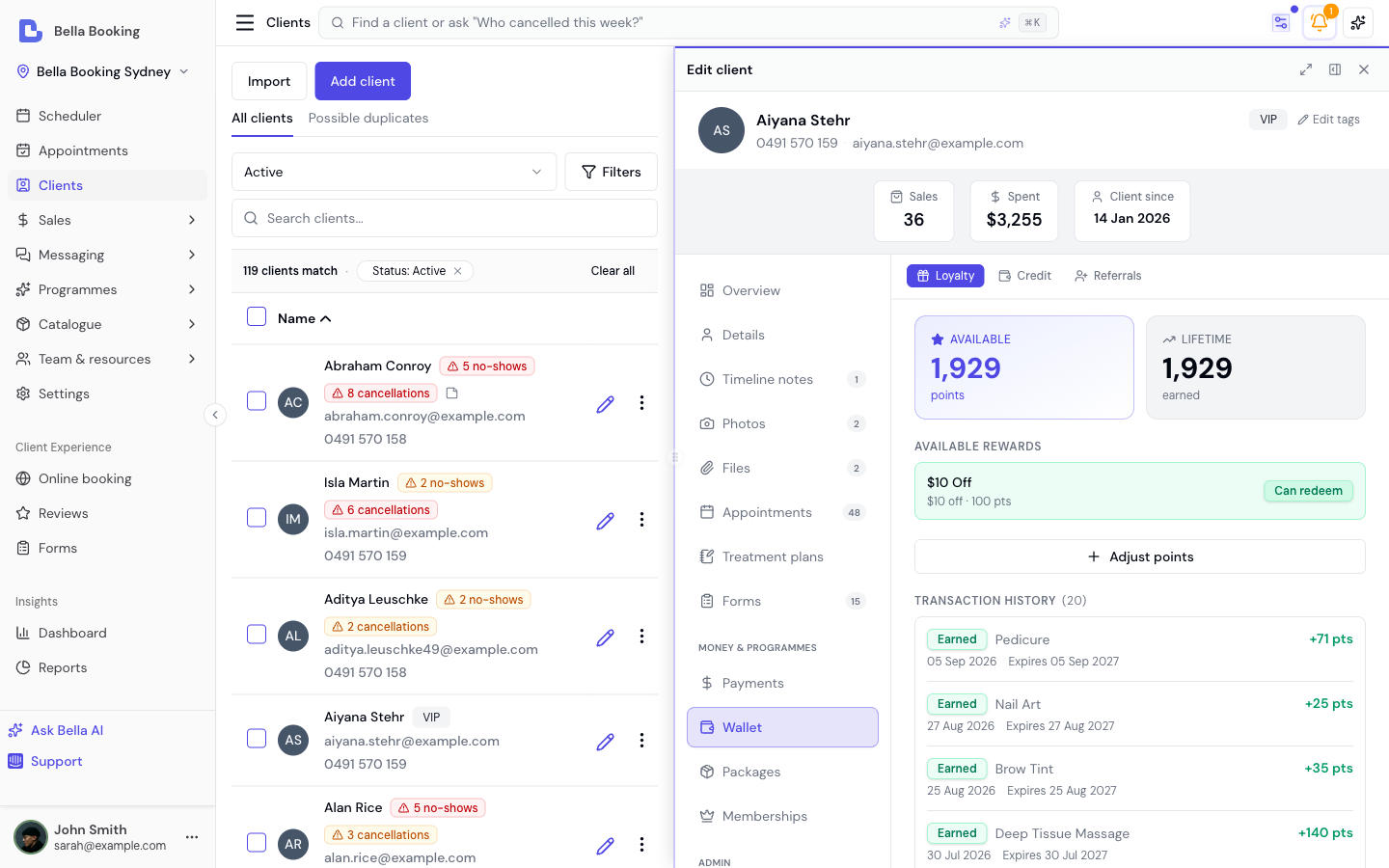
Task: Check the checkbox for Isla Martin
Action: [257, 518]
